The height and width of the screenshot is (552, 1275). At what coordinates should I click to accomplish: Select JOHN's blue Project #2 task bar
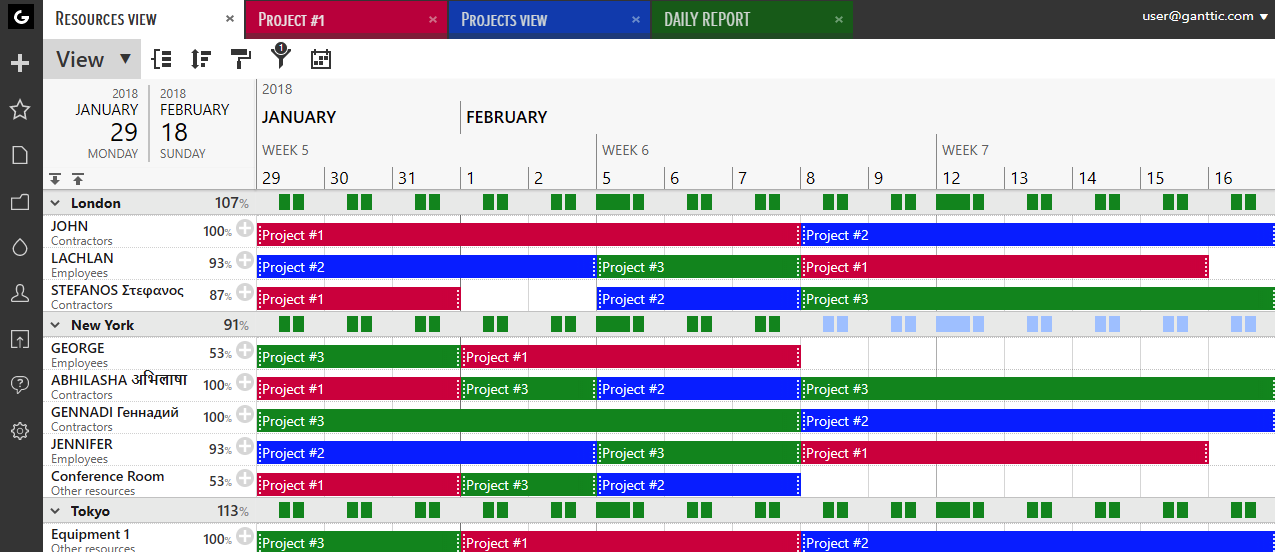(1038, 235)
